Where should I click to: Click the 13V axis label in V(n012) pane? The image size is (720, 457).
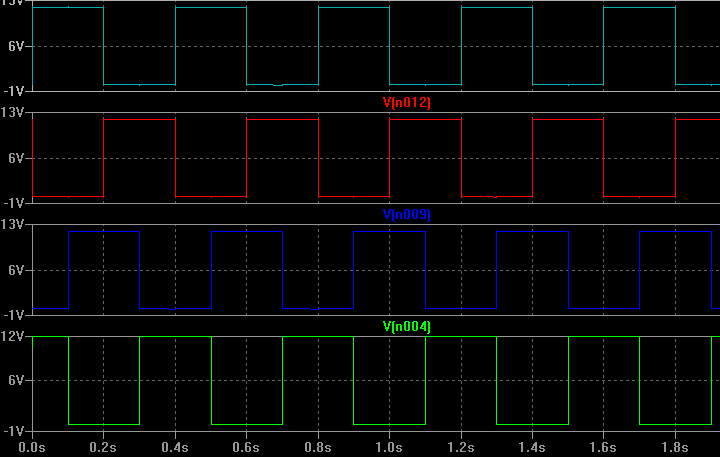[12, 113]
